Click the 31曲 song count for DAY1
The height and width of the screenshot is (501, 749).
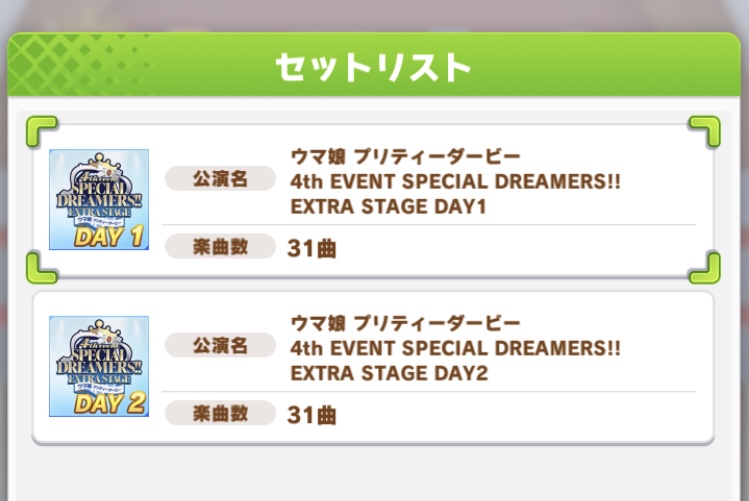pyautogui.click(x=312, y=247)
